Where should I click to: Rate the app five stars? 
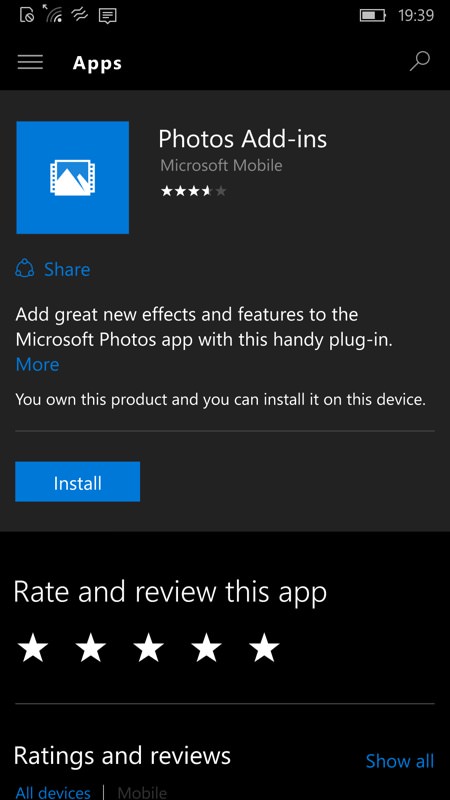pos(264,649)
